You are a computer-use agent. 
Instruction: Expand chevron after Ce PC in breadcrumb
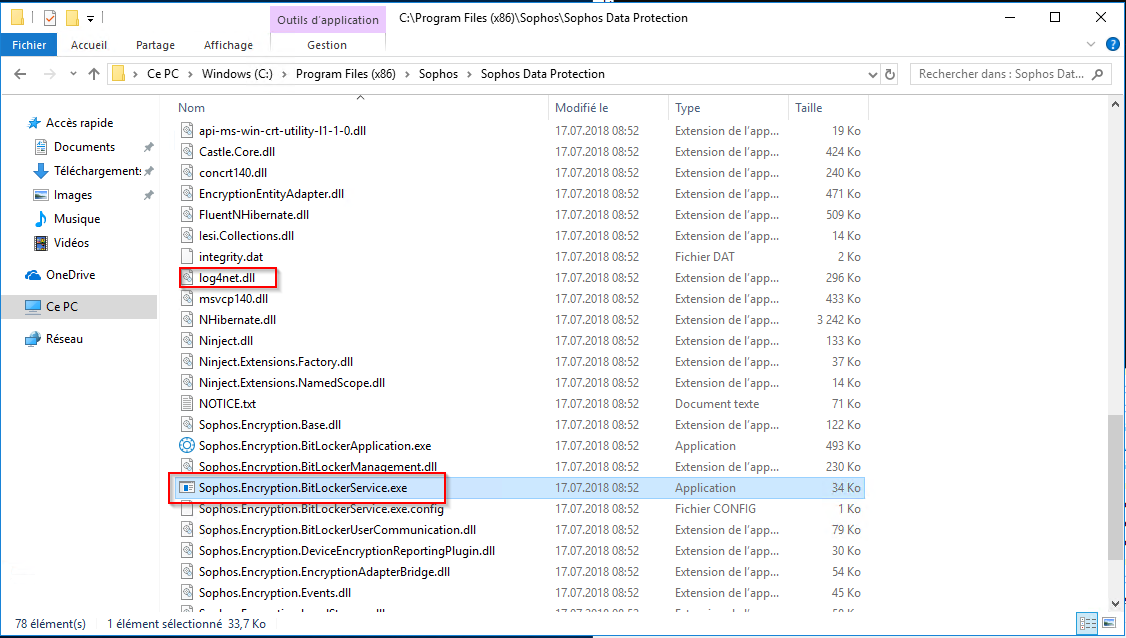click(190, 74)
